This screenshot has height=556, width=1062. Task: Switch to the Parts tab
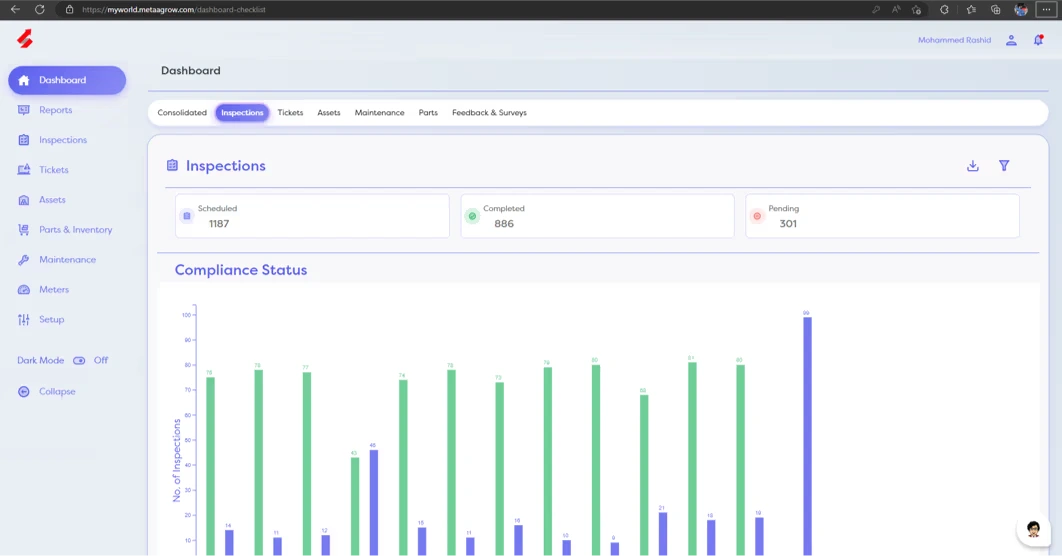tap(428, 113)
